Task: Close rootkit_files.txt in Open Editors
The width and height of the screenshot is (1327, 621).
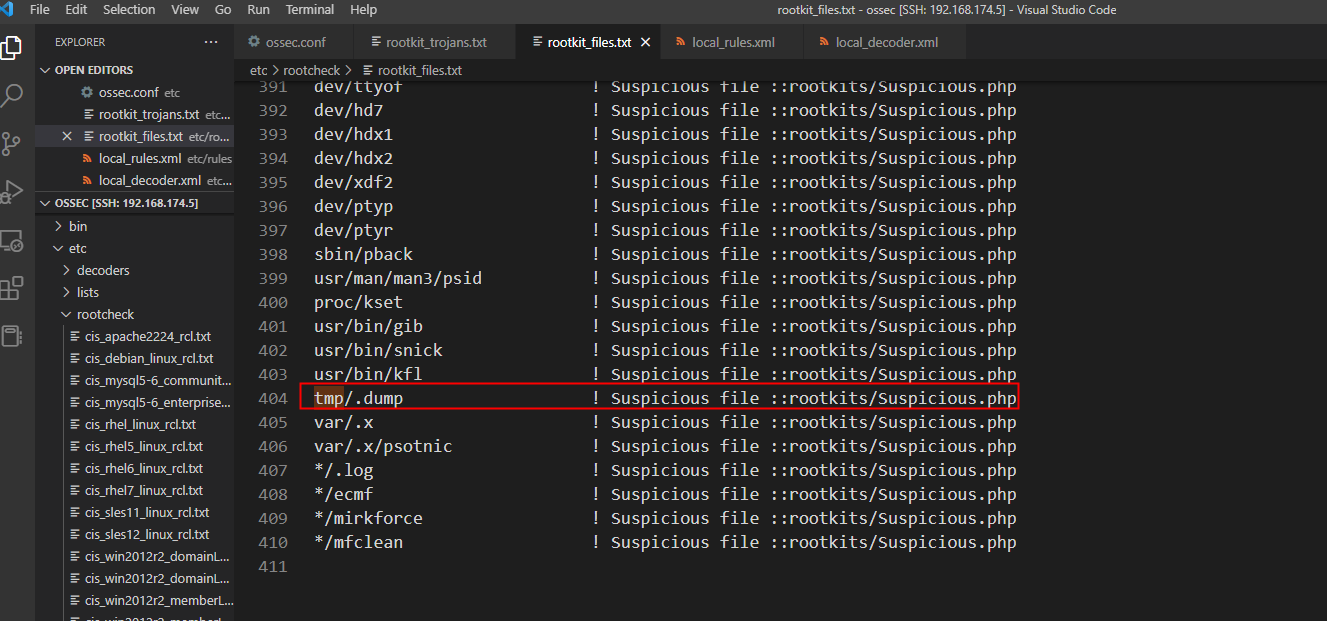Action: pyautogui.click(x=67, y=136)
